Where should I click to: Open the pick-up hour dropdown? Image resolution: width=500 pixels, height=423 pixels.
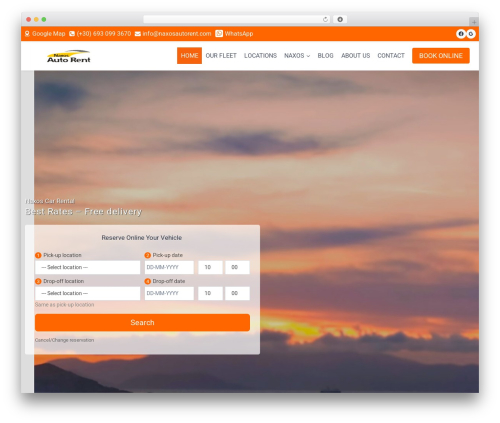(210, 267)
